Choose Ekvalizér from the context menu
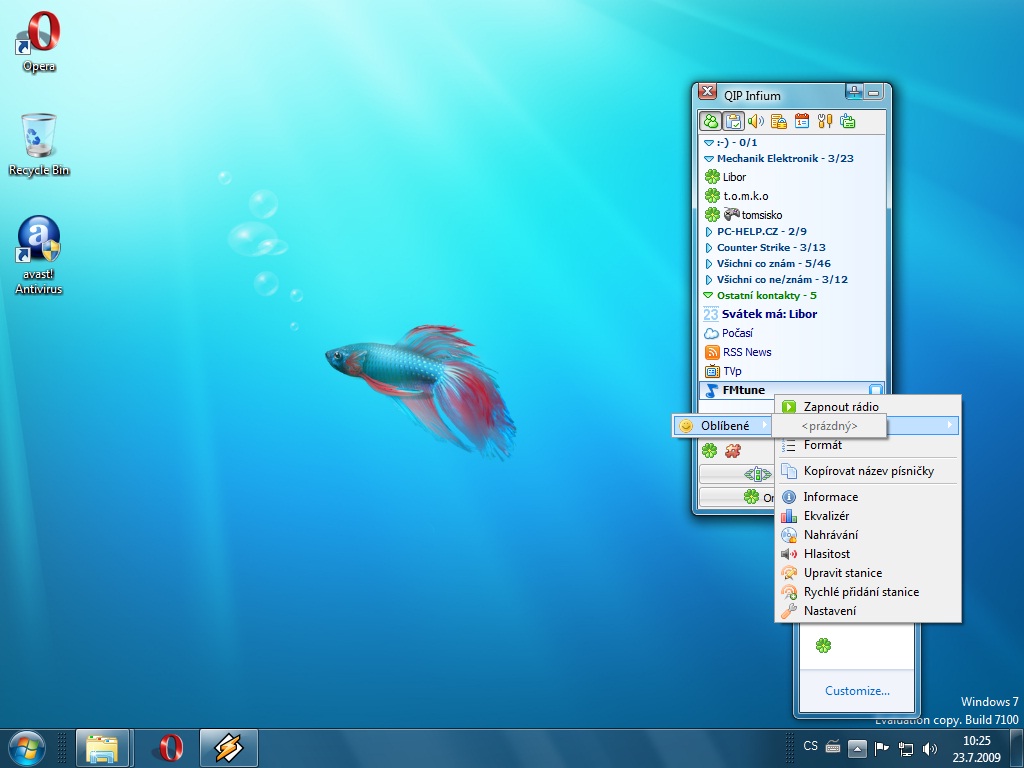Viewport: 1024px width, 768px height. 826,516
